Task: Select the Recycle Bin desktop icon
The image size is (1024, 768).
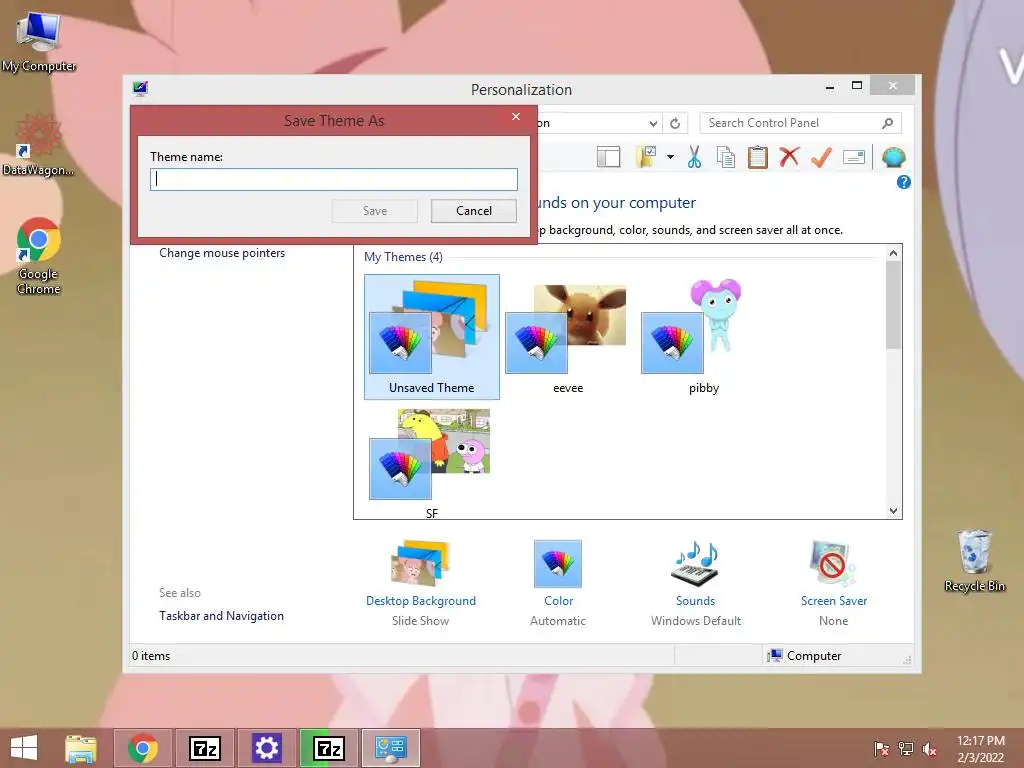Action: click(974, 560)
